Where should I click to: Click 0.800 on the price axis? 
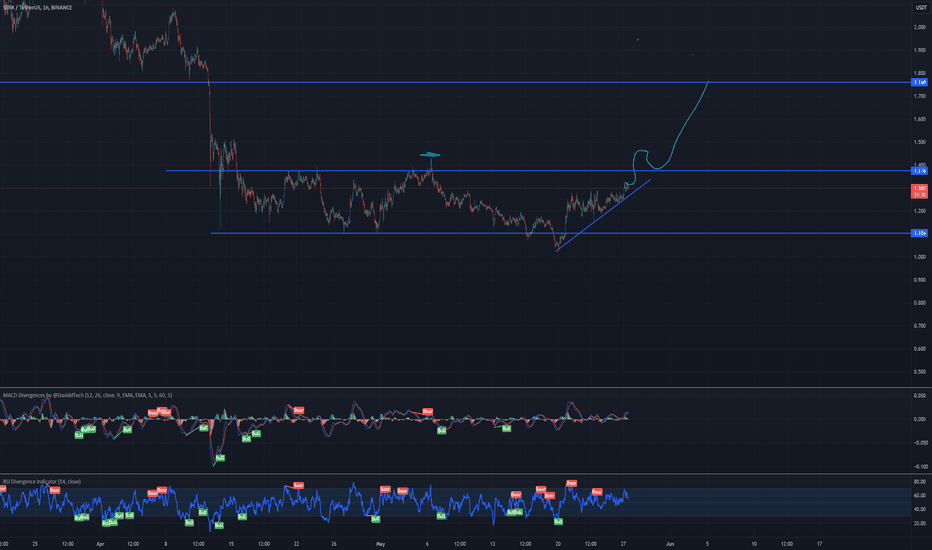(x=920, y=303)
